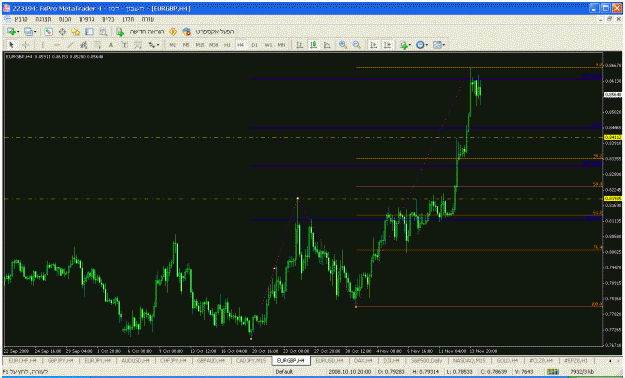Zoom in on the chart
Image resolution: width=625 pixels, height=378 pixels.
click(343, 45)
